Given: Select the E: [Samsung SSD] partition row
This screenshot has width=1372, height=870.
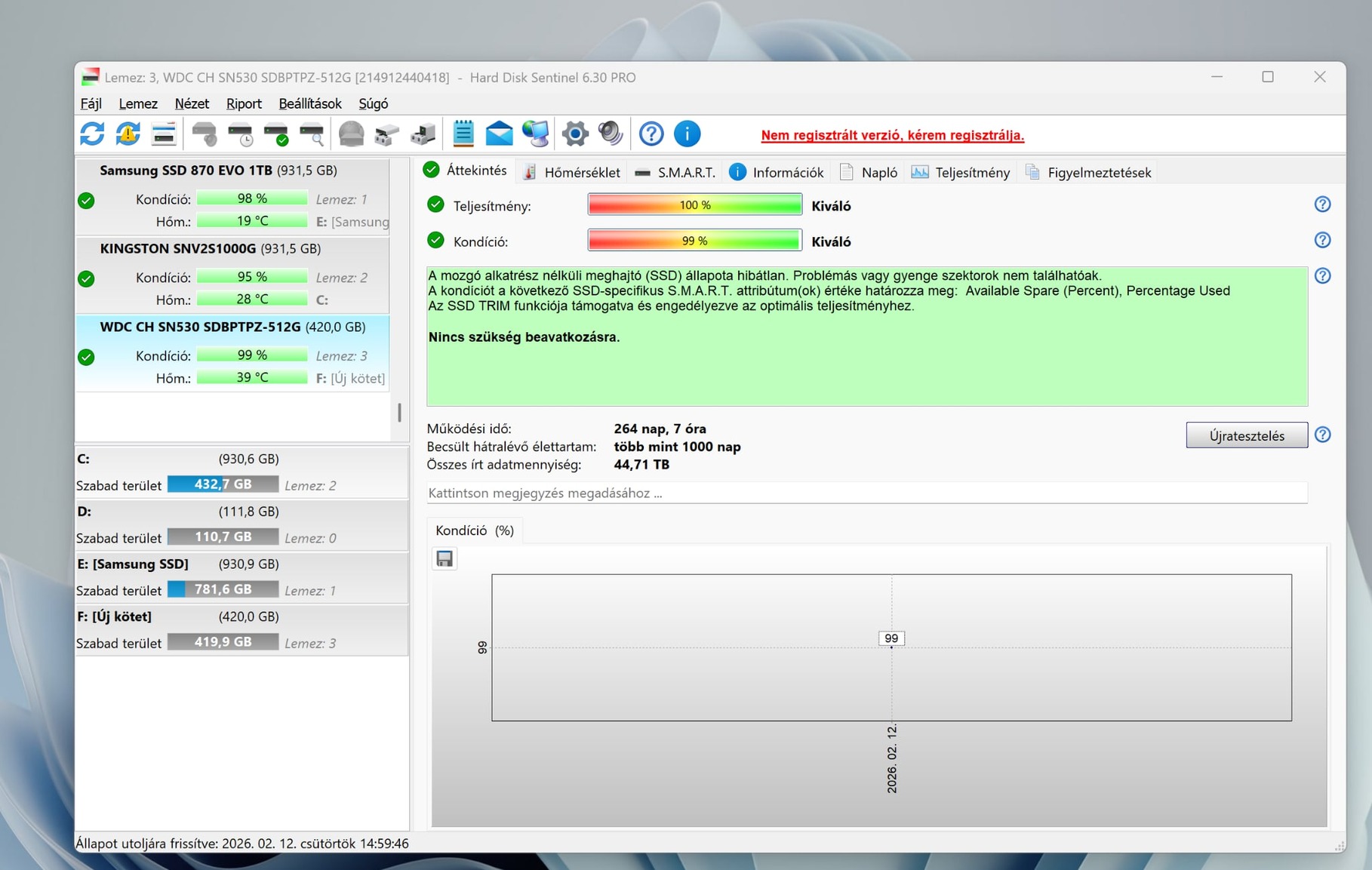Looking at the screenshot, I should point(241,577).
